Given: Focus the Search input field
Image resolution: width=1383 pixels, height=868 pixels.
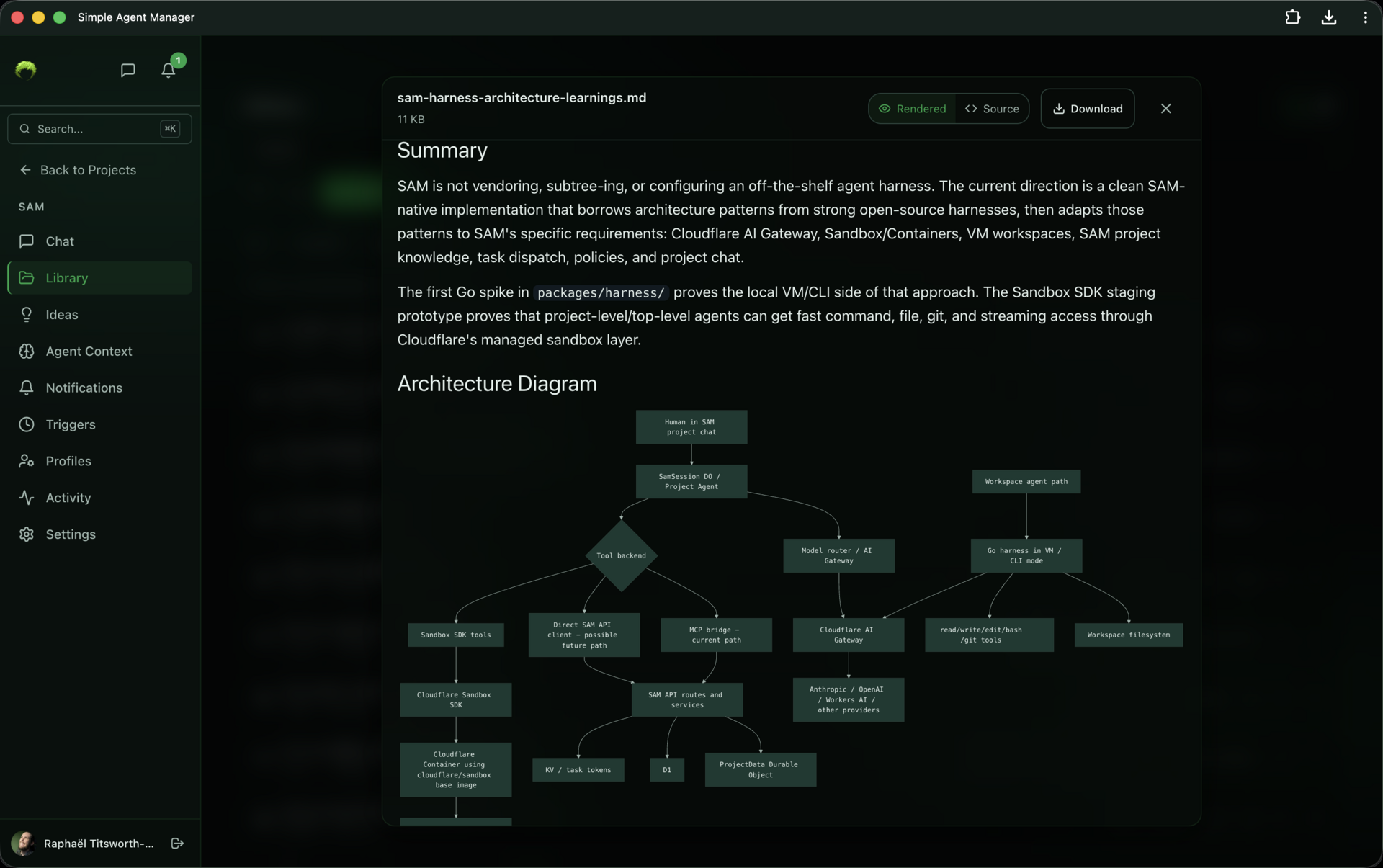Looking at the screenshot, I should tap(99, 129).
